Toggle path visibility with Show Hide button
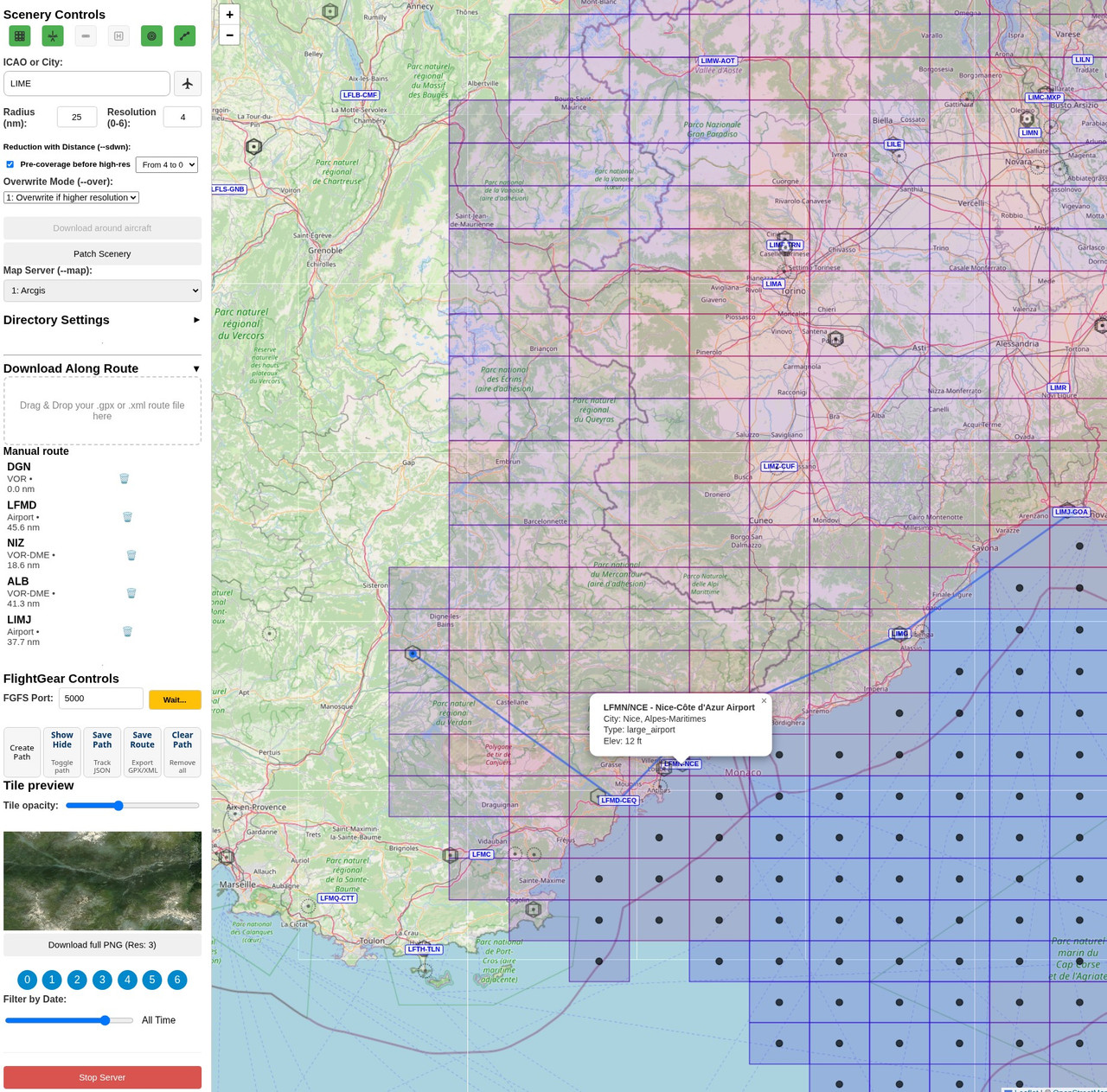 click(62, 751)
